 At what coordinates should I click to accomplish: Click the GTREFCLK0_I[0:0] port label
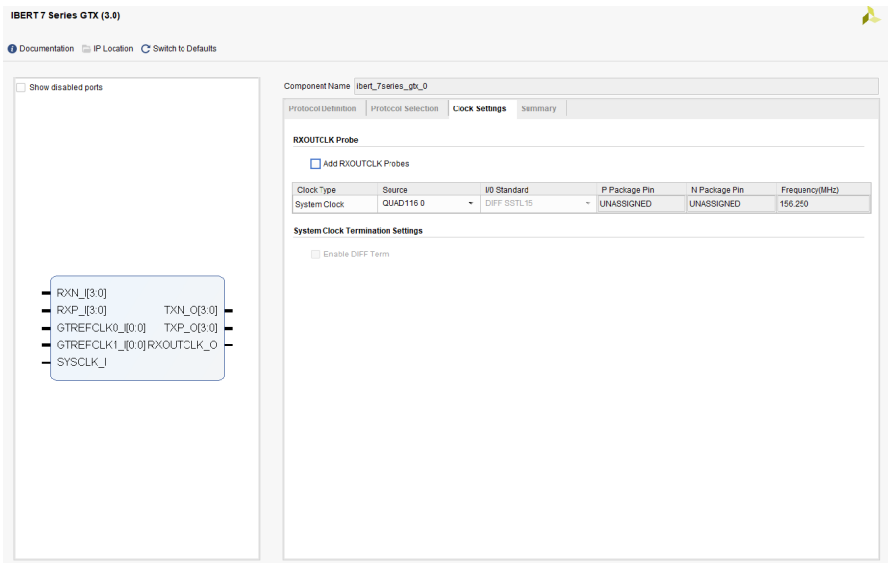click(x=101, y=327)
